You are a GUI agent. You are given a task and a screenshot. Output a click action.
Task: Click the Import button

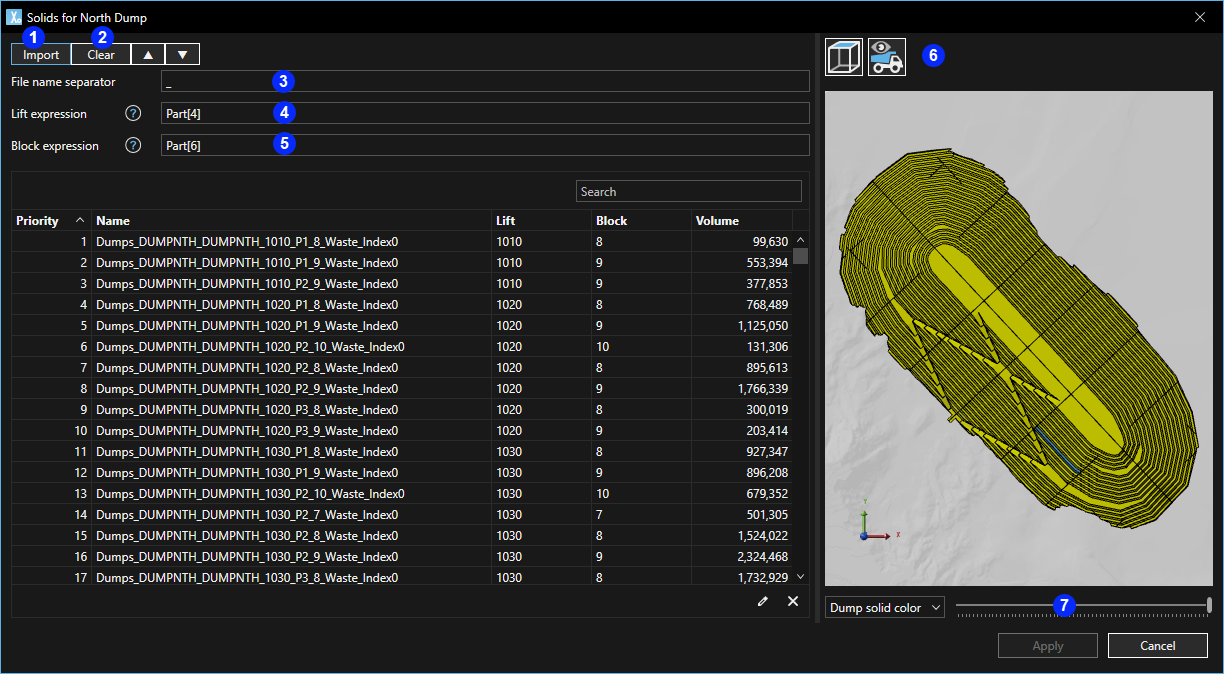tap(41, 55)
